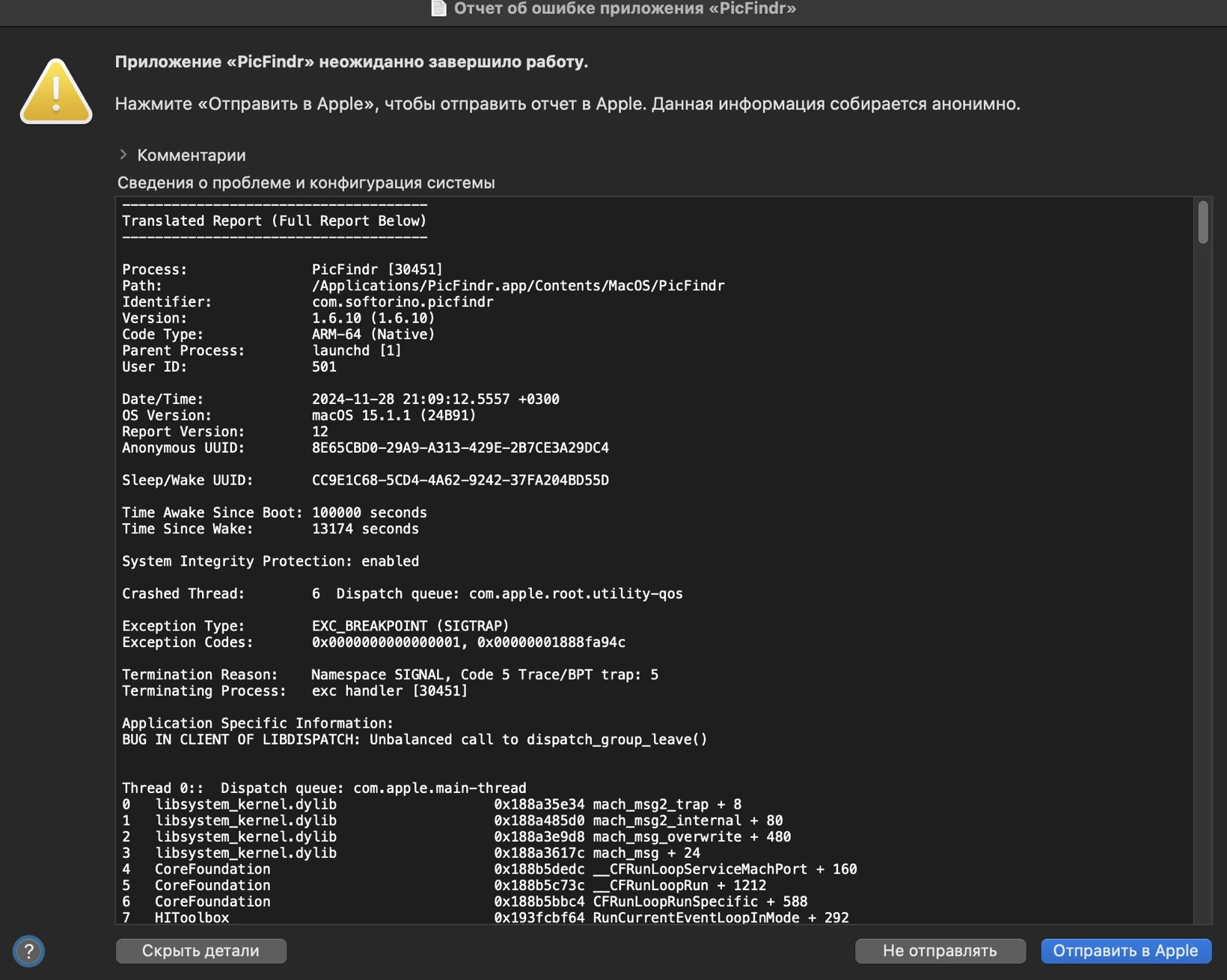Click frame CFRunLoopRunSpecific + 588
1227x980 pixels.
pyautogui.click(x=465, y=901)
